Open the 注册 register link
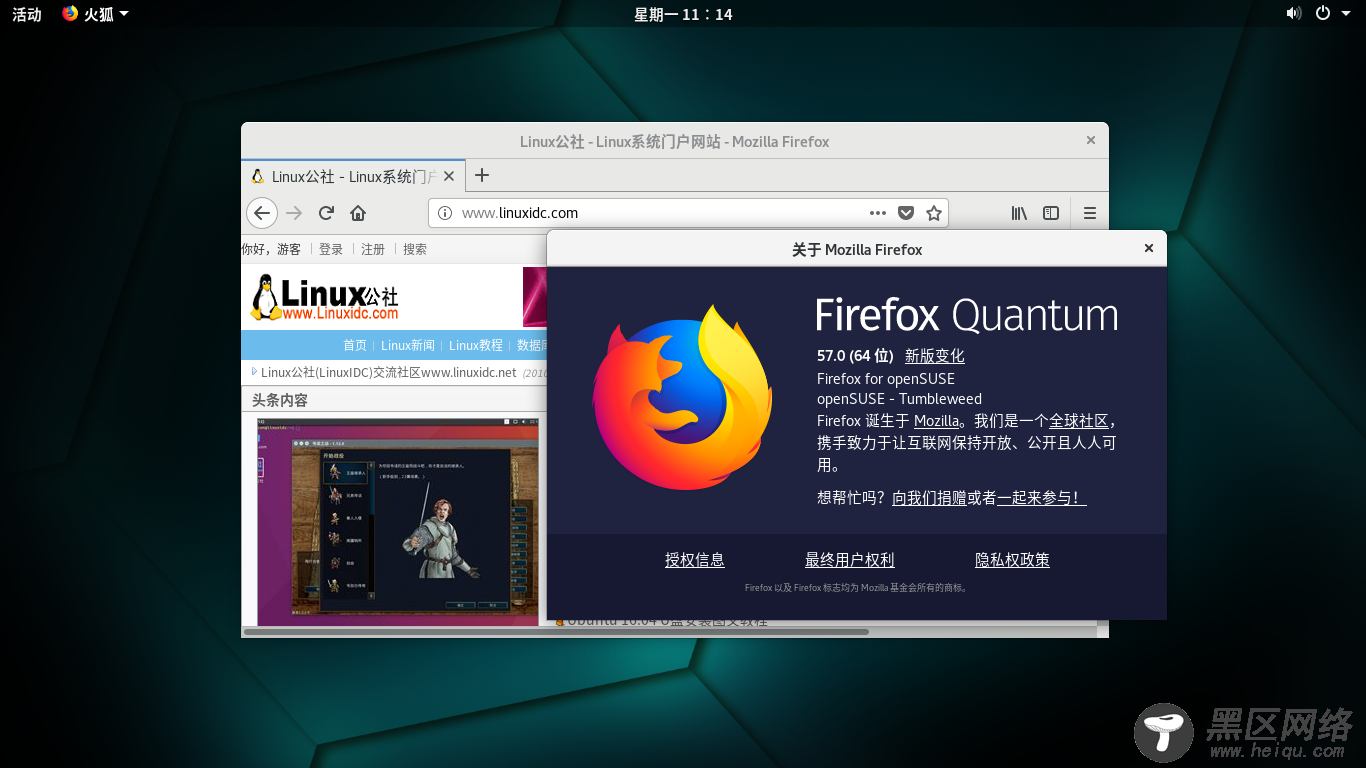The image size is (1366, 768). click(373, 249)
